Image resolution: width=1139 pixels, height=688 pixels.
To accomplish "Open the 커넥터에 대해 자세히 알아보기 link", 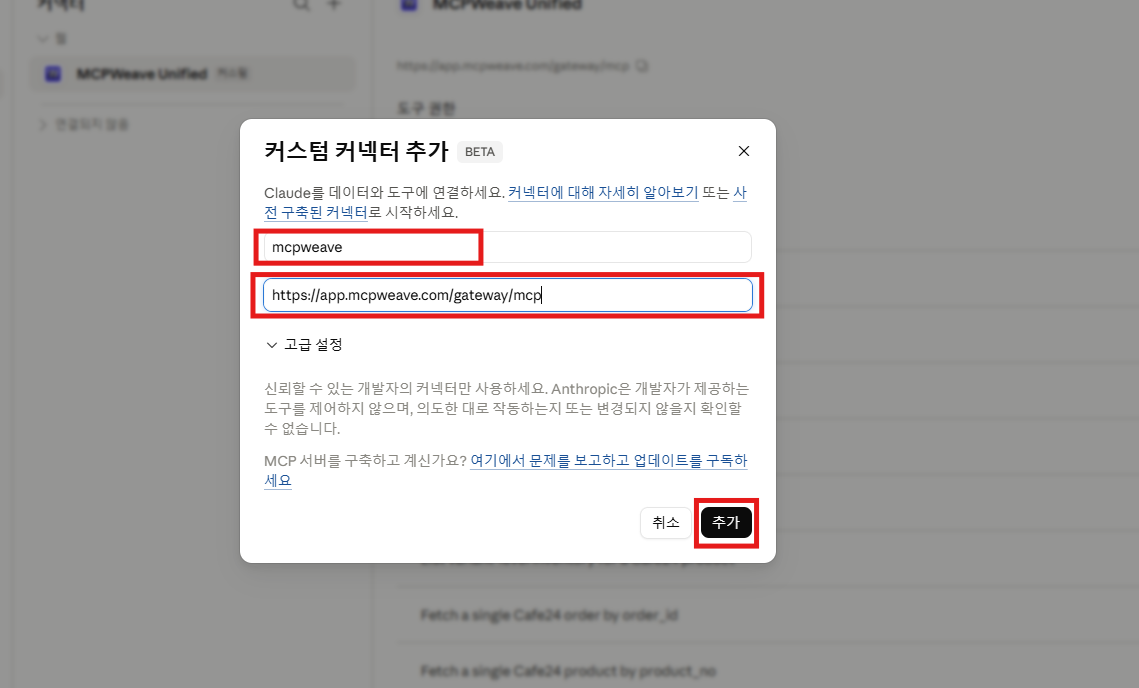I will tap(603, 193).
